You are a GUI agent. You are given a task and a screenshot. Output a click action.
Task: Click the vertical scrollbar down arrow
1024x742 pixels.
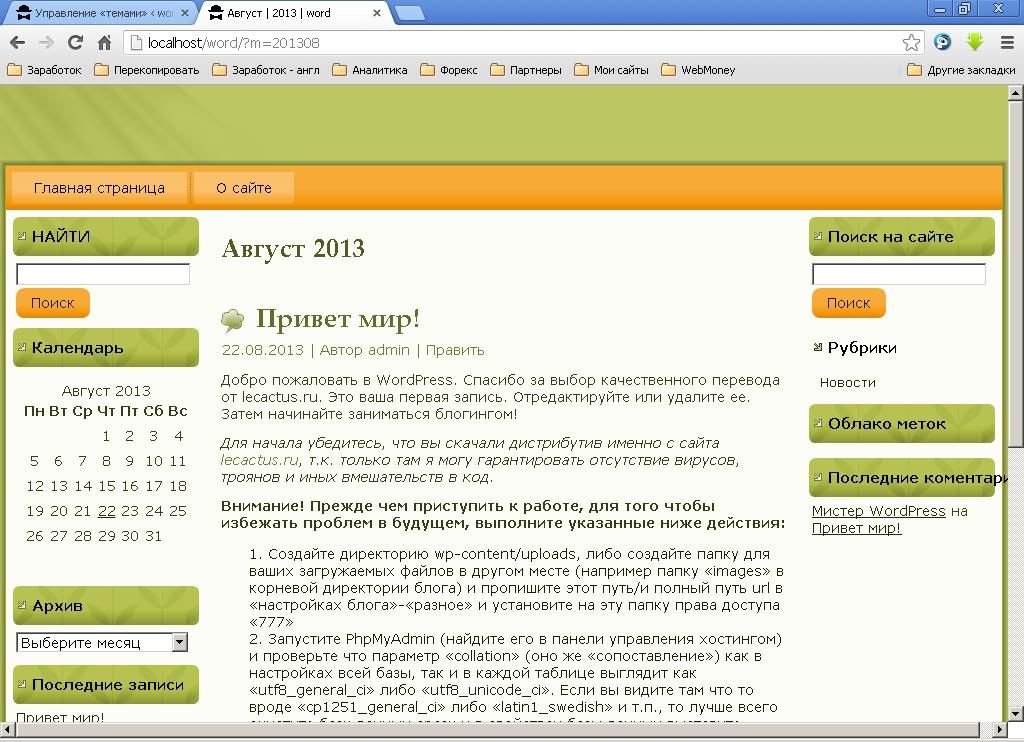coord(1014,714)
